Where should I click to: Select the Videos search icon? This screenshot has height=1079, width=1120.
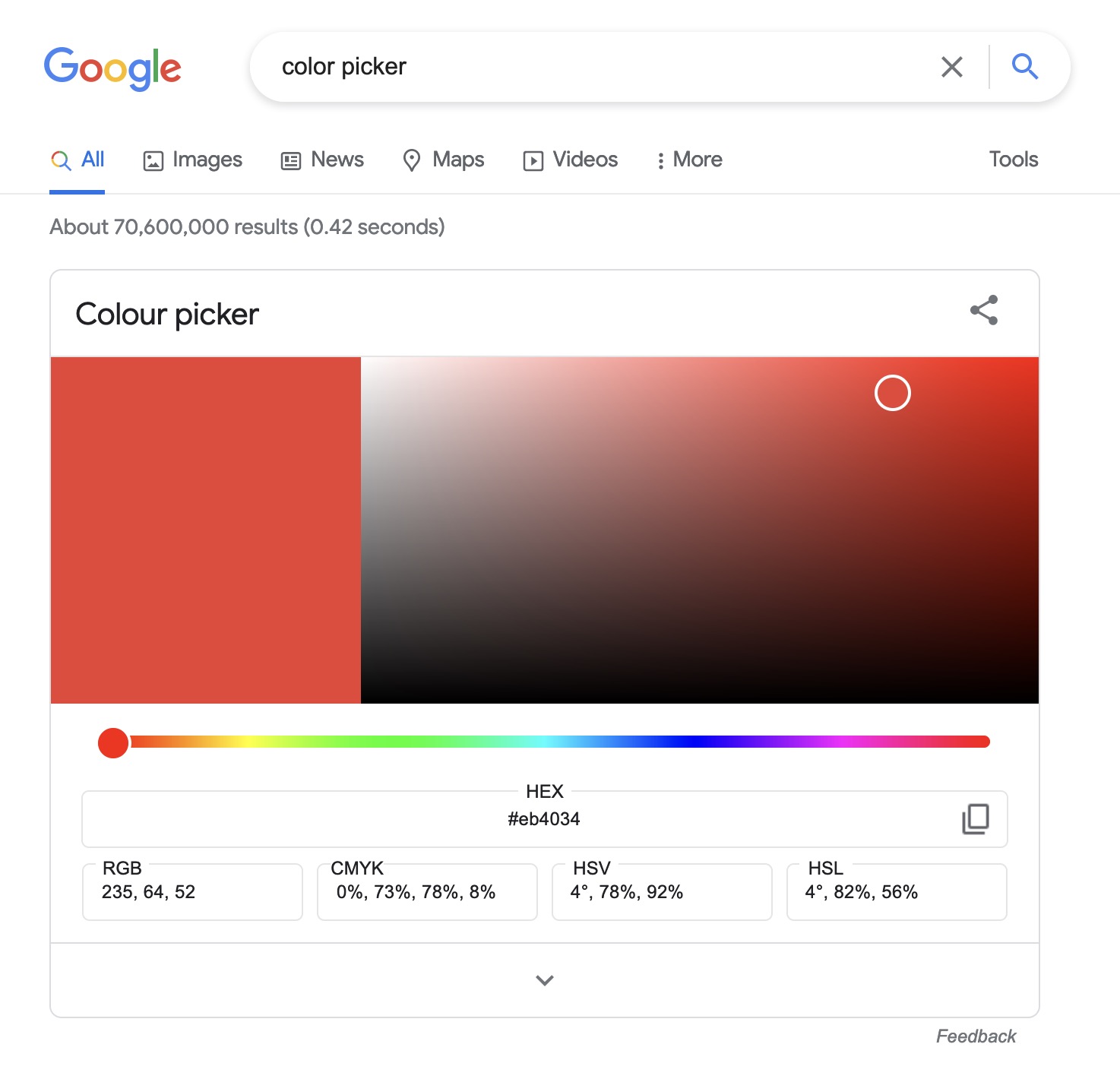tap(533, 160)
